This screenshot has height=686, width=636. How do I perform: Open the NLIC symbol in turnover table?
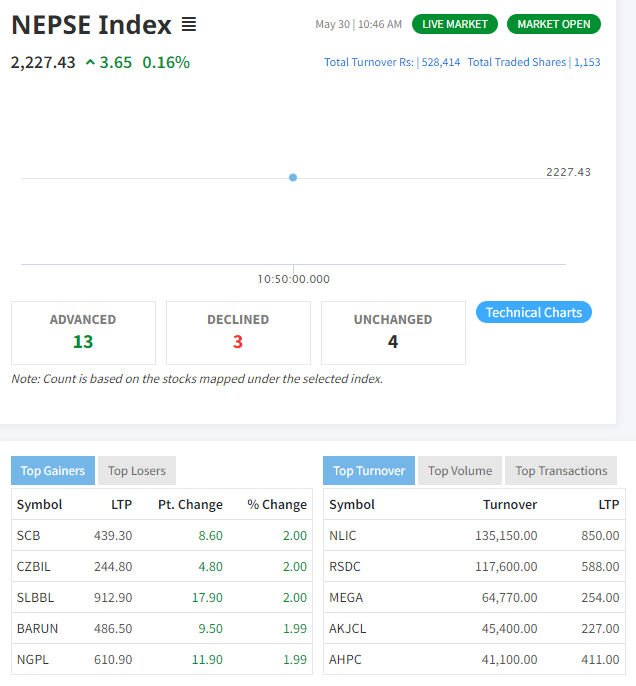pos(342,536)
